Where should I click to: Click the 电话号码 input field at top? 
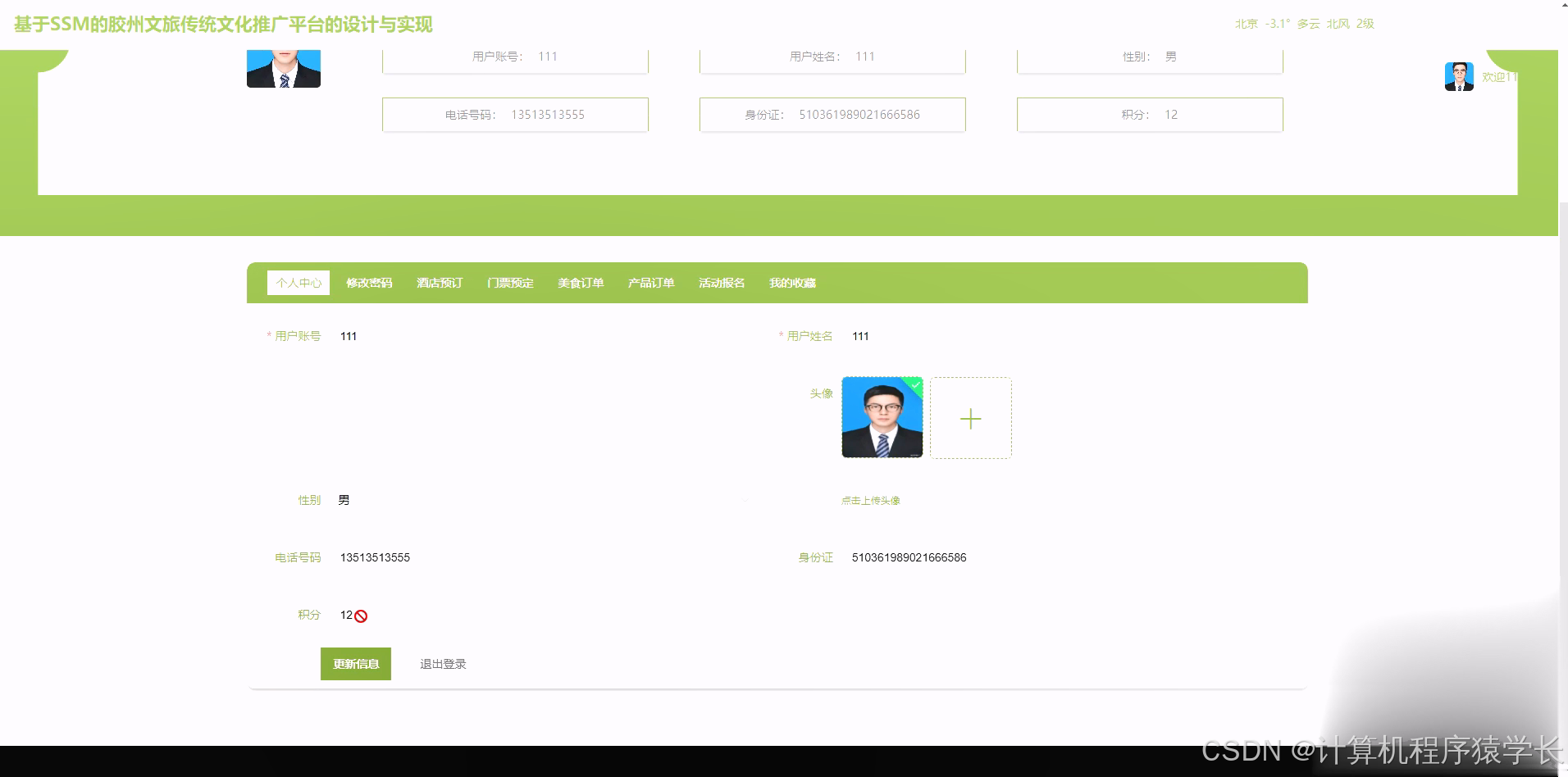(515, 115)
